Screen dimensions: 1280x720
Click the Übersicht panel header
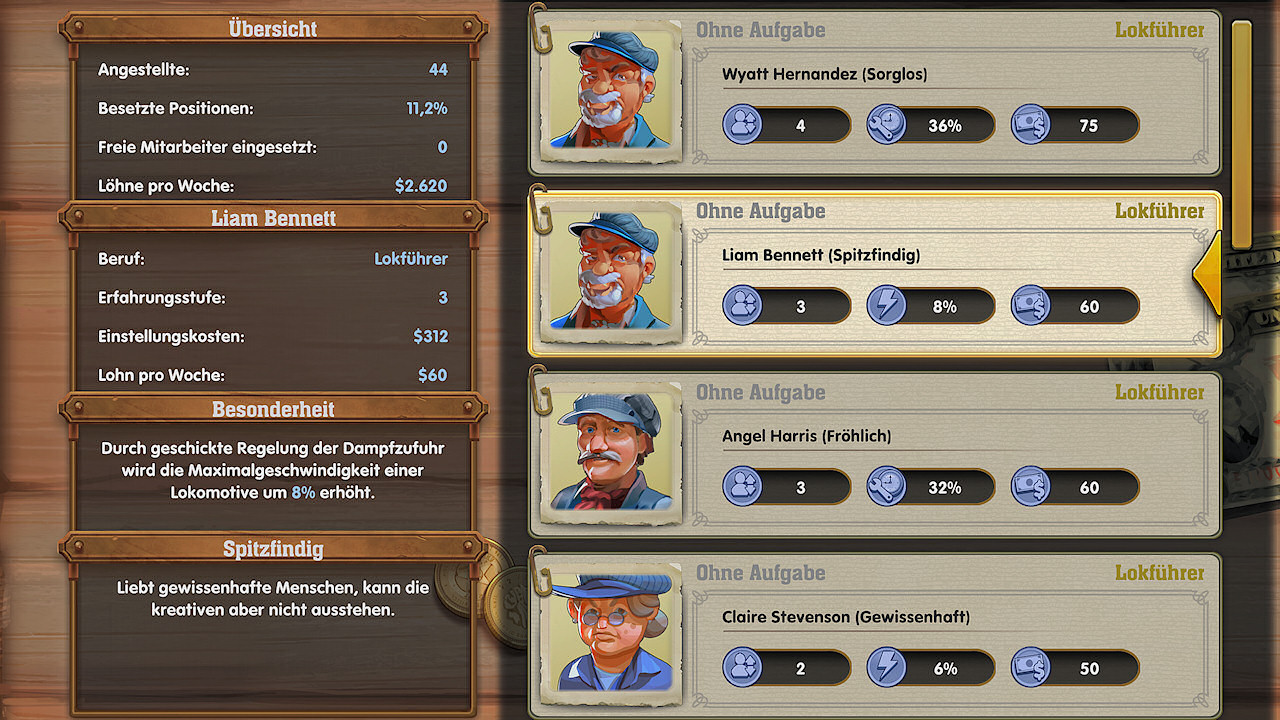point(273,28)
